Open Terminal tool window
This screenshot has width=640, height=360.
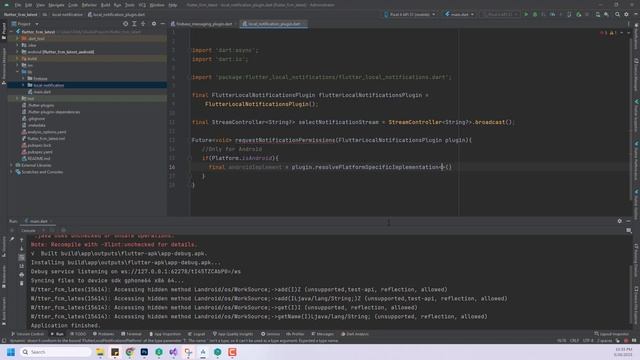[131, 334]
